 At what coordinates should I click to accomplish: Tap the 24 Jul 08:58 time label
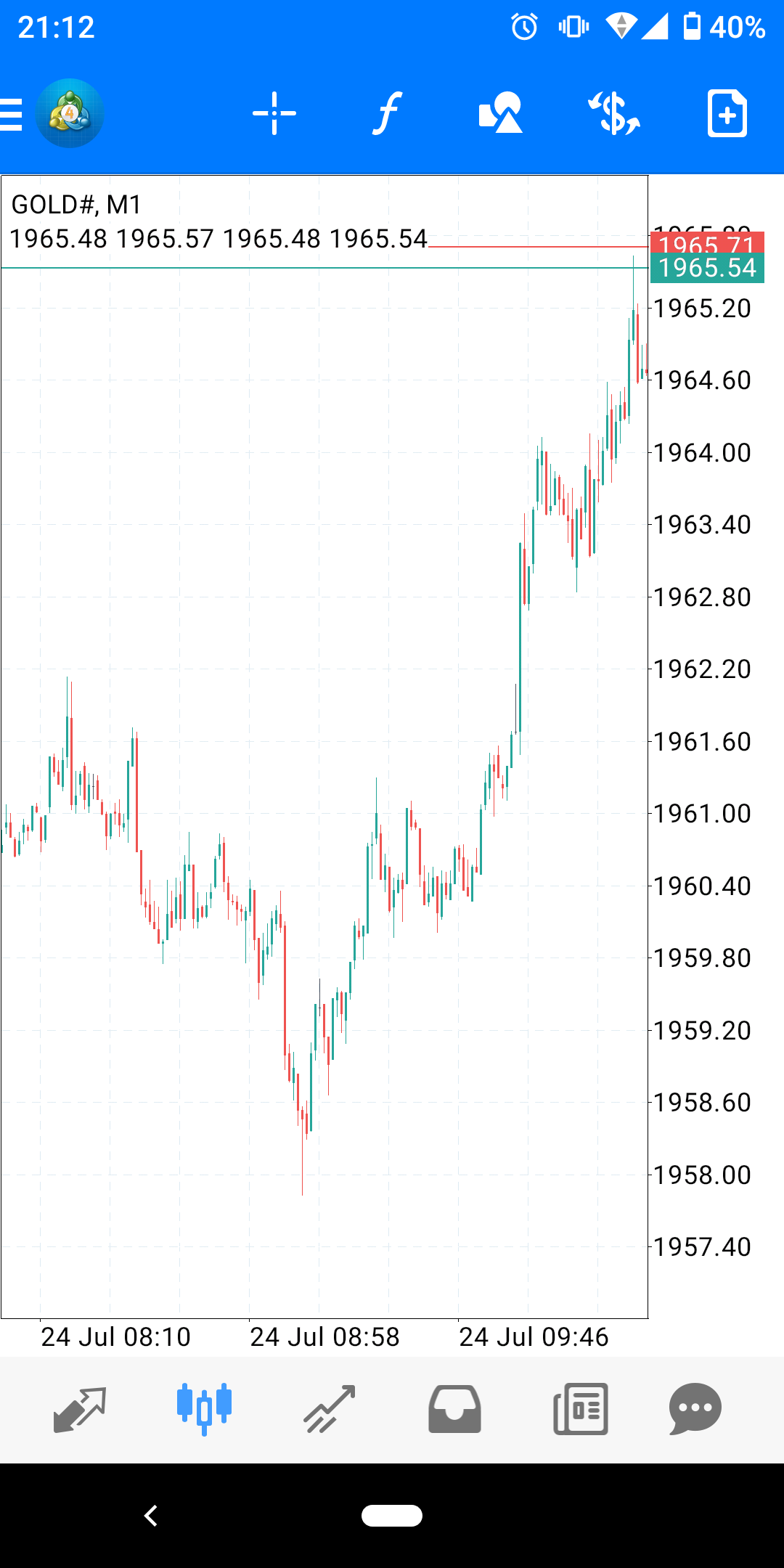[324, 1336]
